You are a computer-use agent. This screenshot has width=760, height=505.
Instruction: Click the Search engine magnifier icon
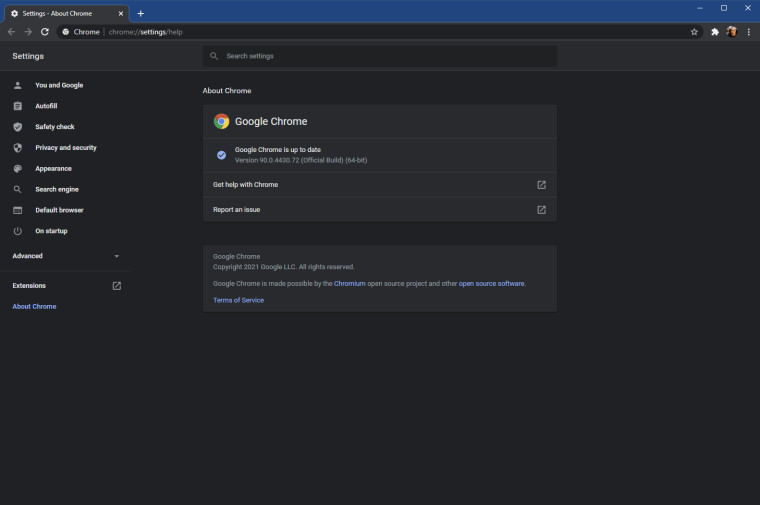(17, 189)
